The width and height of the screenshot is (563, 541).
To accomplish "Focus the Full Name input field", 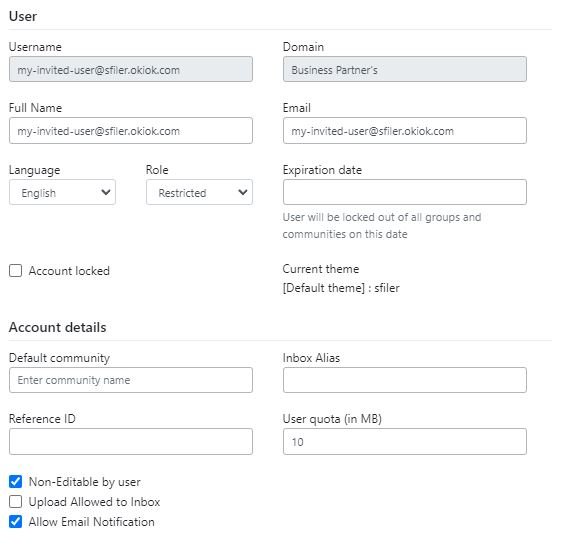I will pyautogui.click(x=131, y=131).
